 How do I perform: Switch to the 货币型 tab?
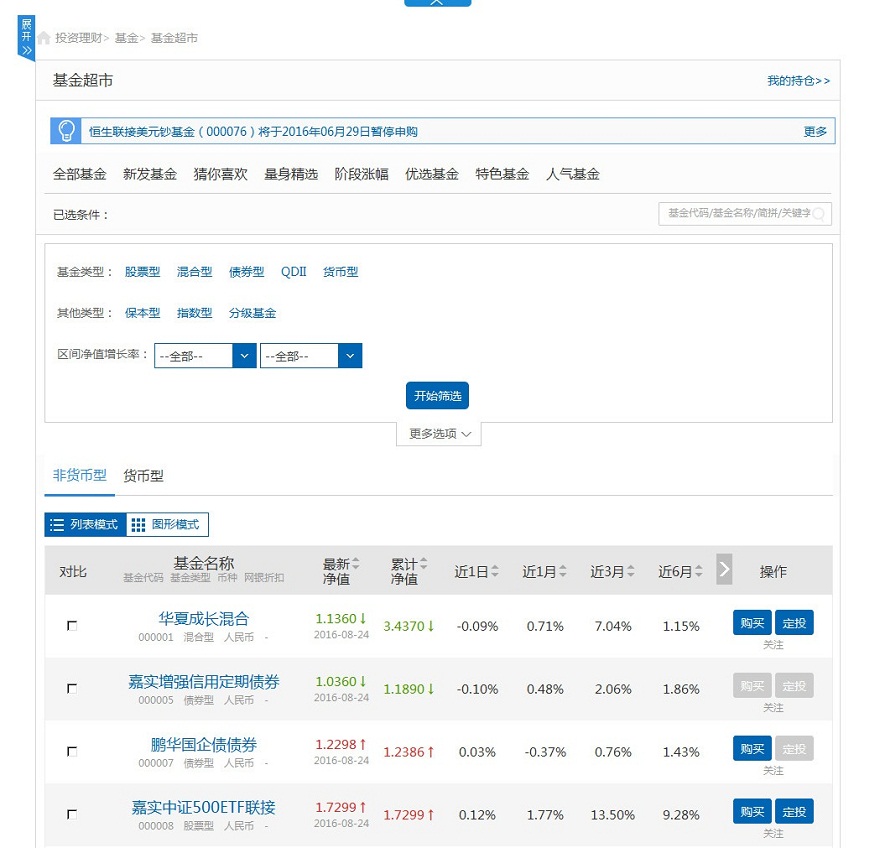click(x=143, y=476)
